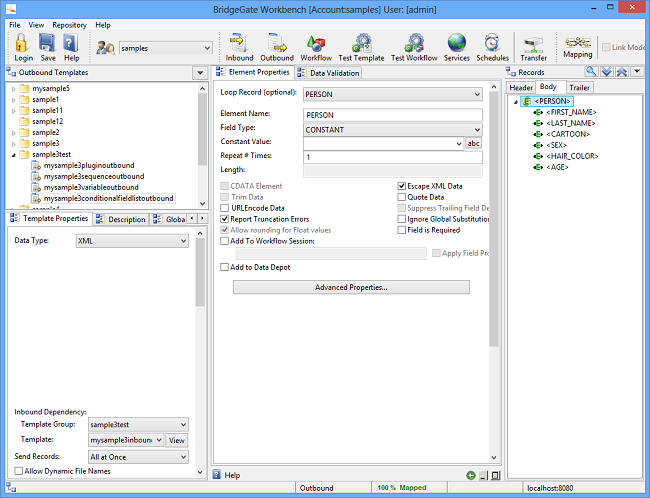Enable Add To Workflow Session
The image size is (650, 498).
(x=224, y=241)
